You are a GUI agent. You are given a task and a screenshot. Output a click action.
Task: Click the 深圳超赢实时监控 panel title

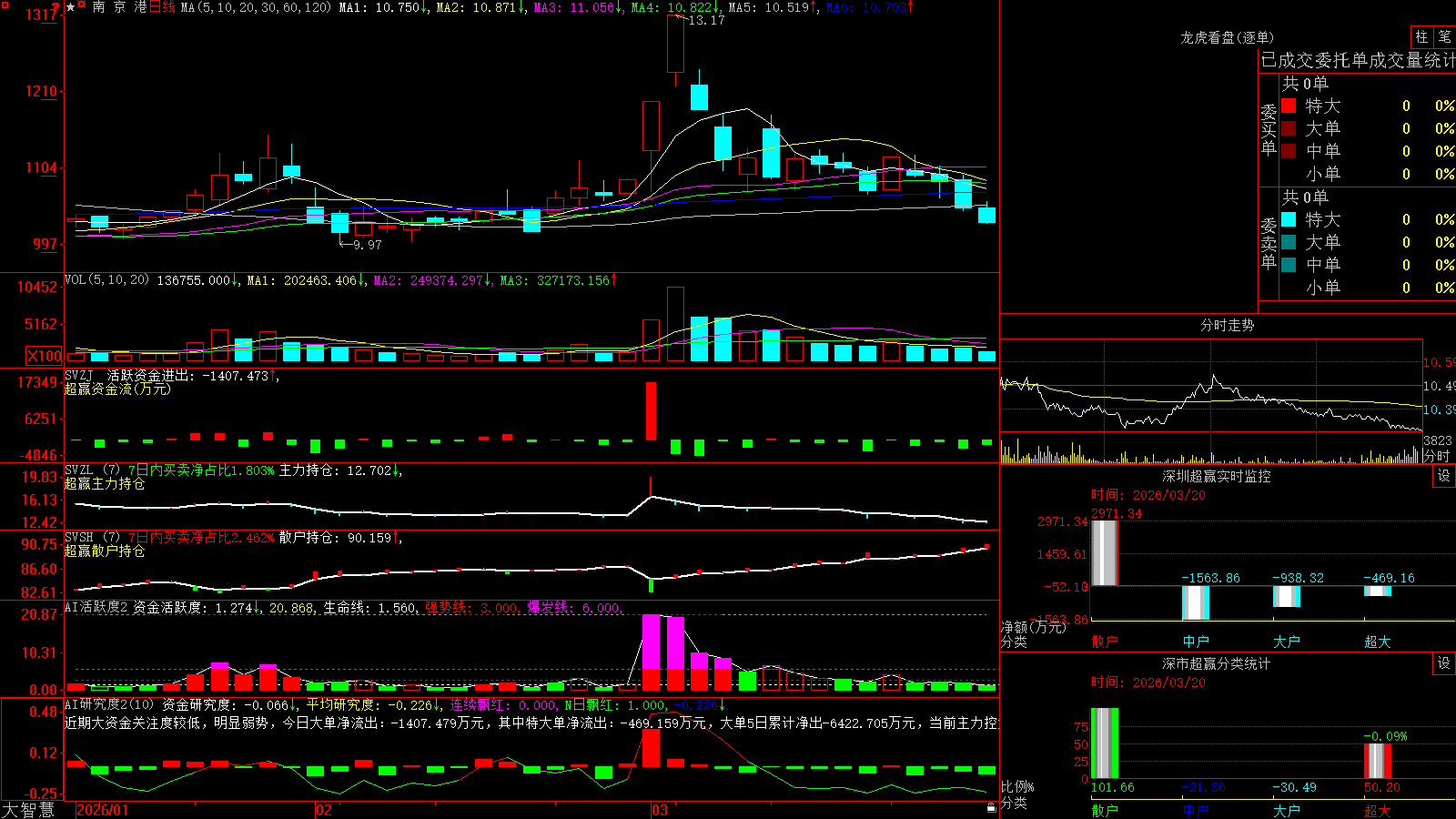pyautogui.click(x=1217, y=476)
